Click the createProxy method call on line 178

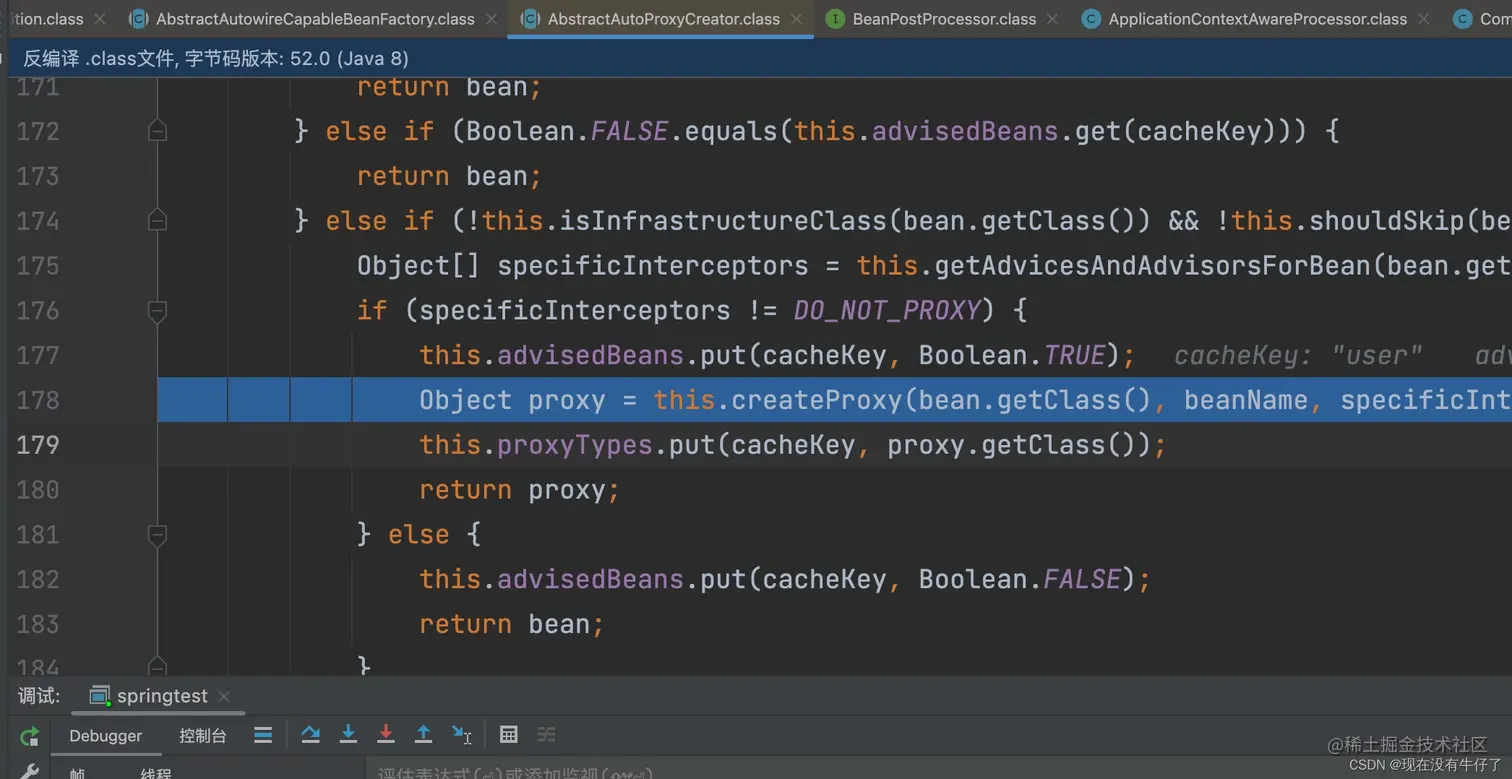pos(816,400)
